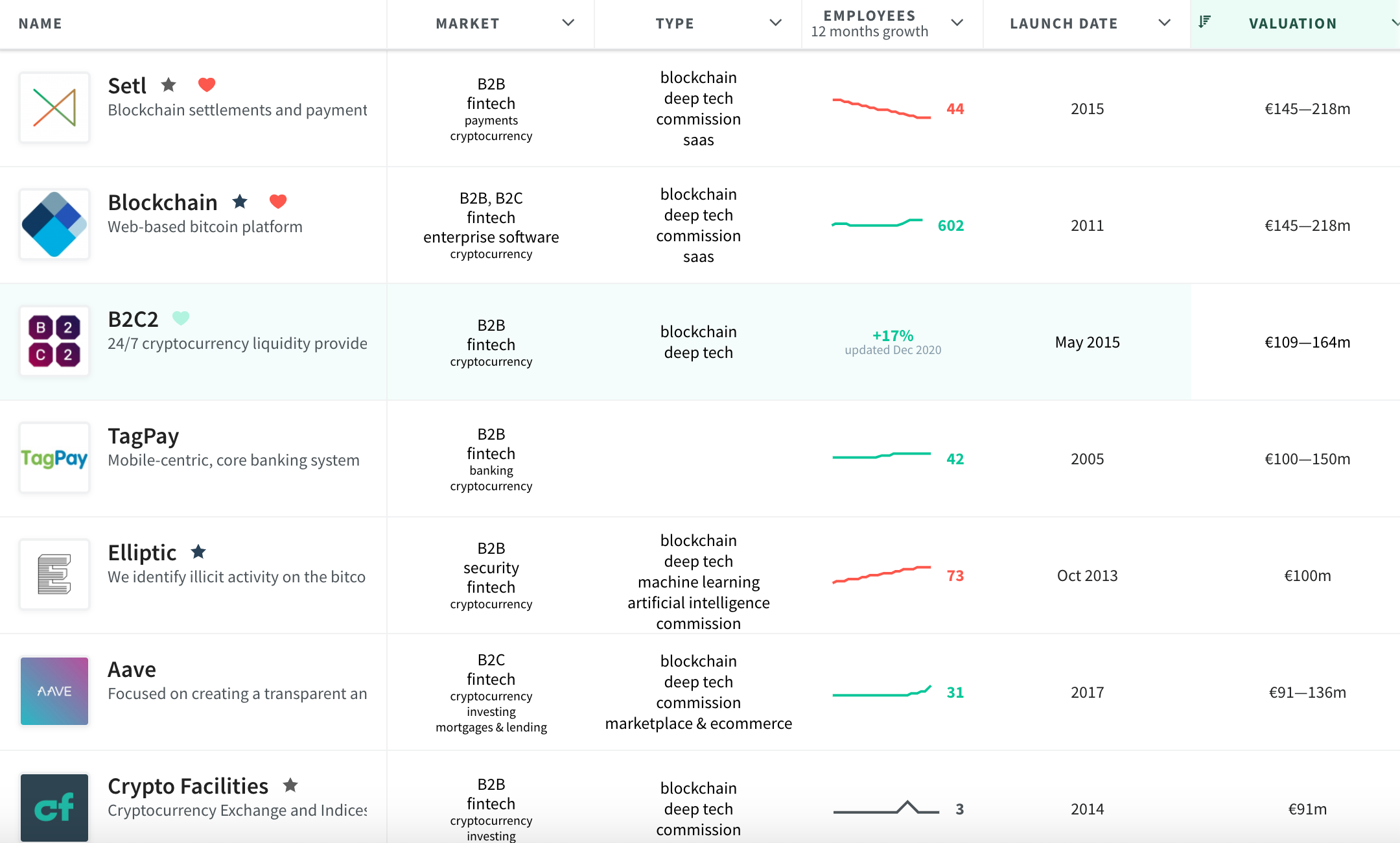
Task: Click the valuation sort order icon
Action: pyautogui.click(x=1204, y=23)
